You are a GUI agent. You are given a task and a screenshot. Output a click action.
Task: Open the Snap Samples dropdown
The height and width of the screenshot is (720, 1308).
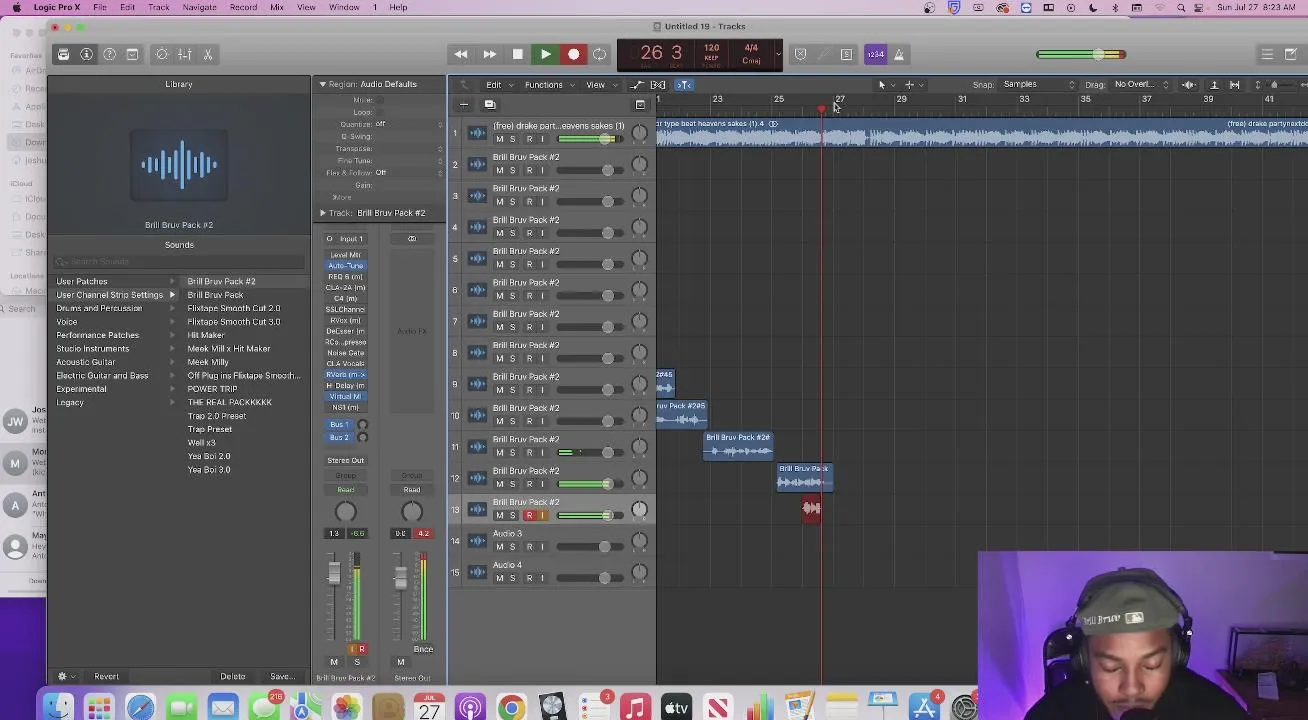(1038, 84)
